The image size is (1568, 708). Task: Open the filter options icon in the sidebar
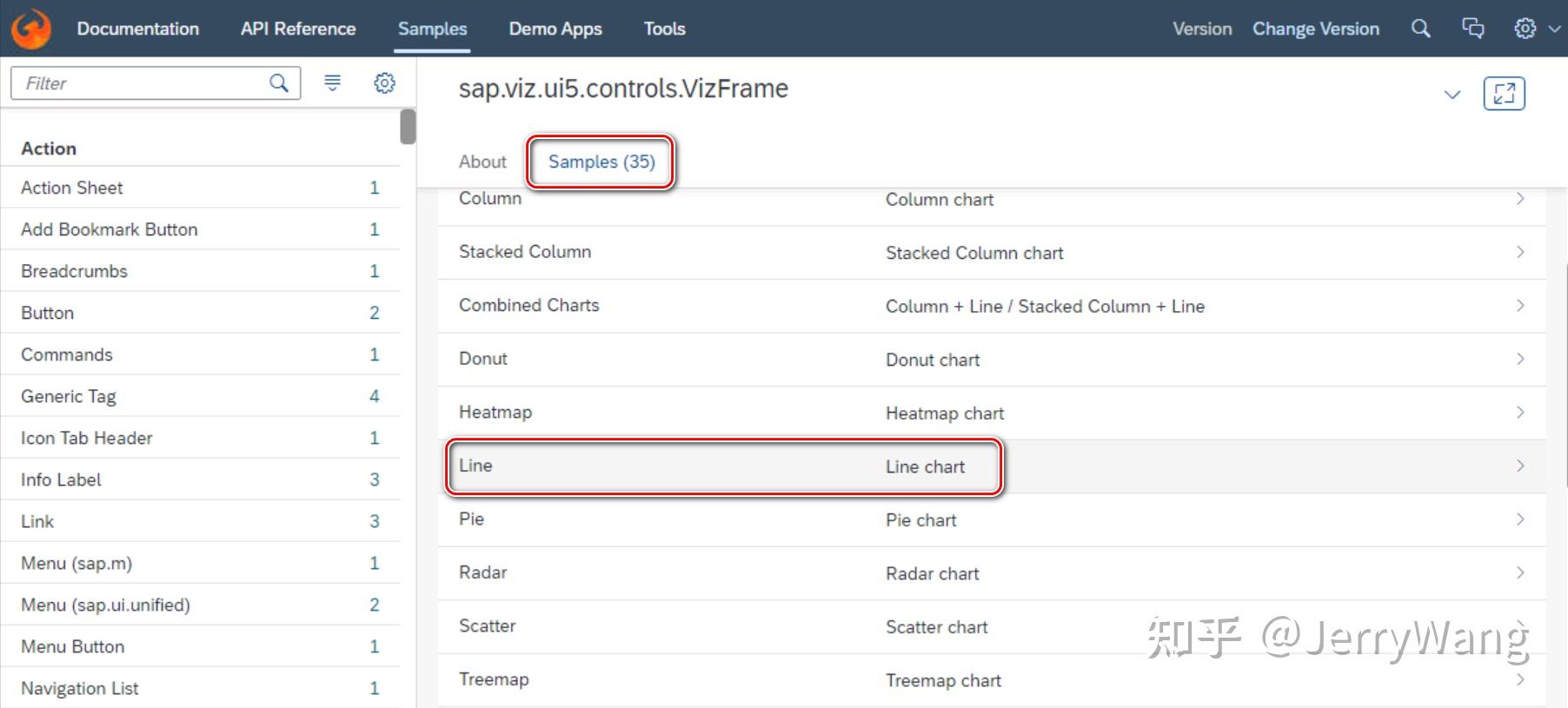click(x=332, y=83)
